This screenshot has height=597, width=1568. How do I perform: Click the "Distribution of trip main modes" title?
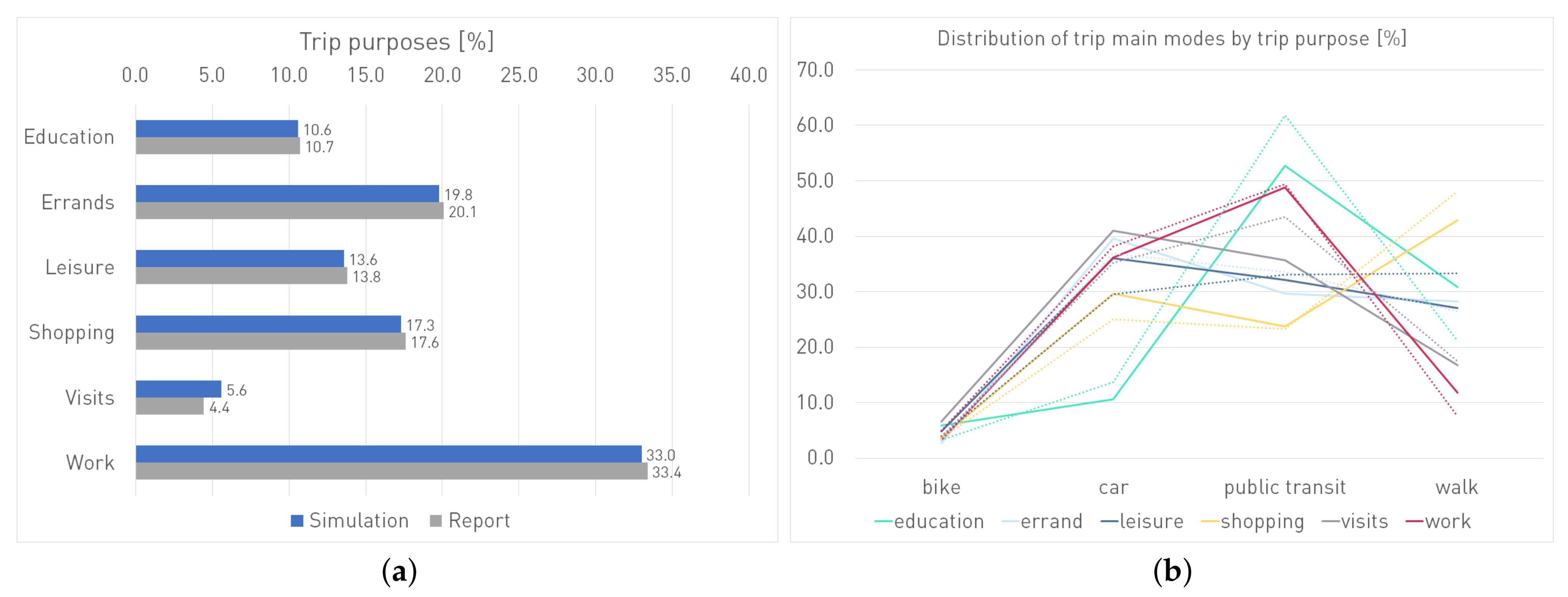coord(1171,39)
